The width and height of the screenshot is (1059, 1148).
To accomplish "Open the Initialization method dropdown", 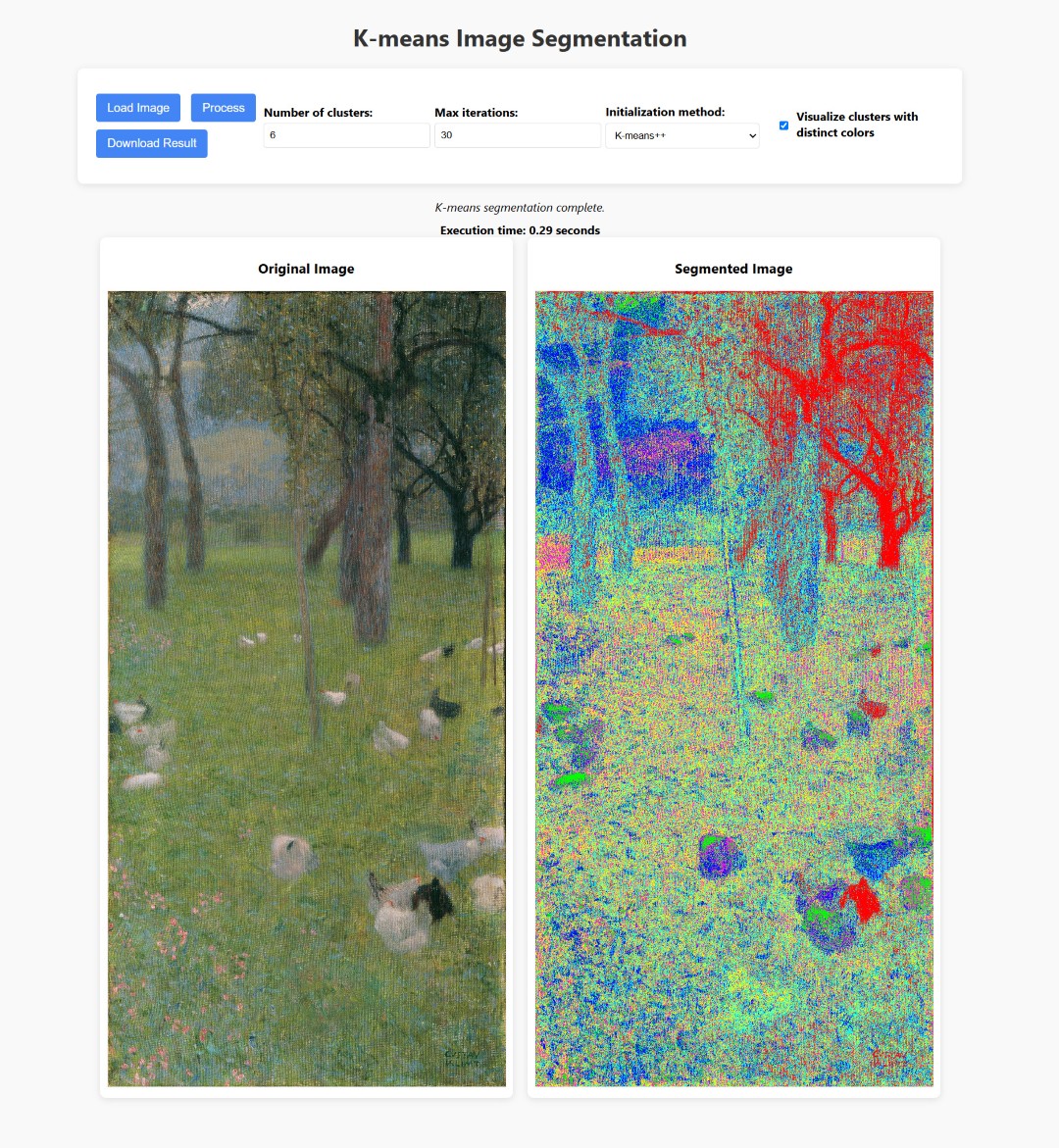I will [682, 135].
